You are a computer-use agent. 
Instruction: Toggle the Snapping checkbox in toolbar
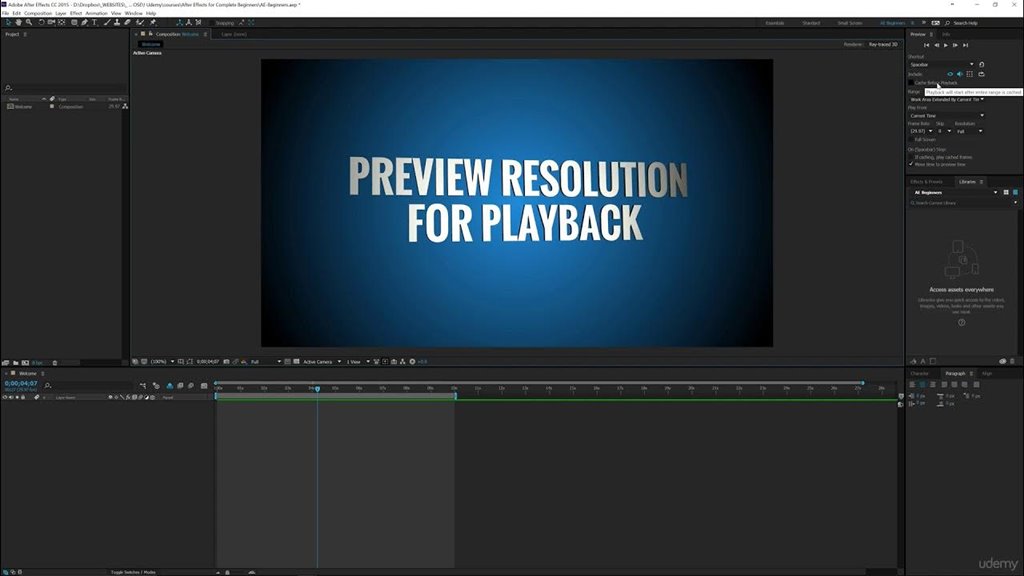click(212, 23)
